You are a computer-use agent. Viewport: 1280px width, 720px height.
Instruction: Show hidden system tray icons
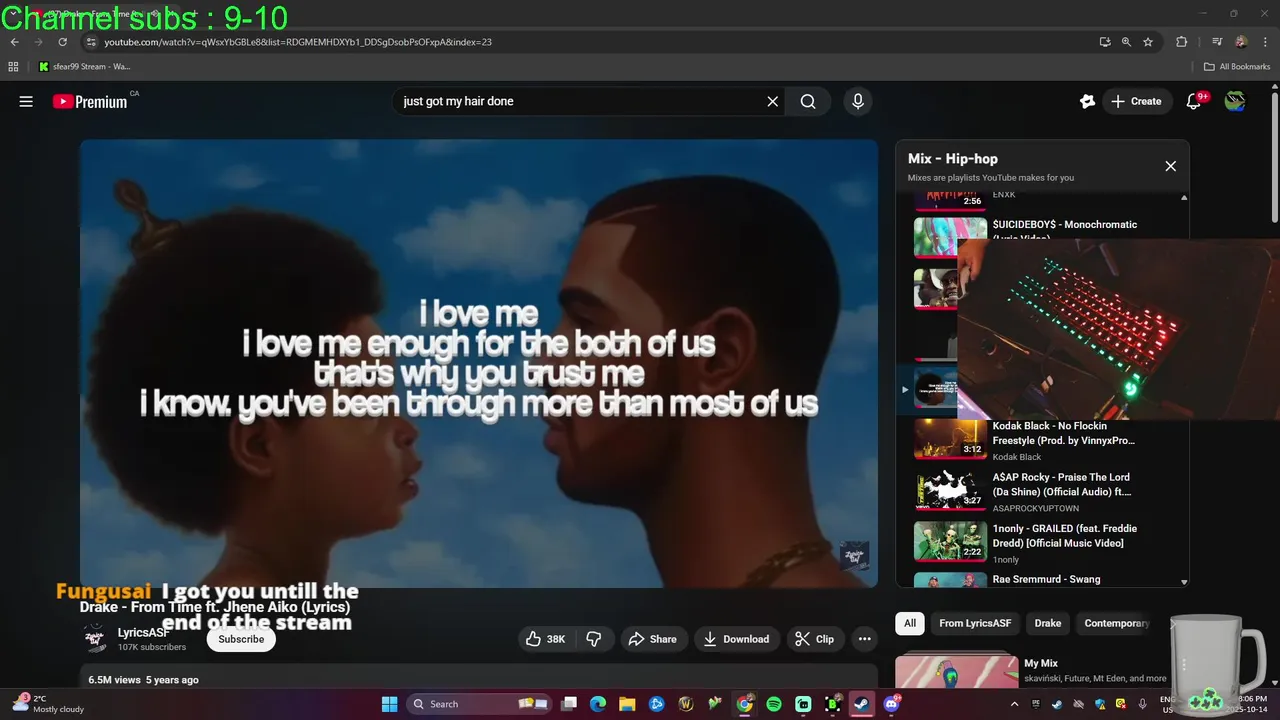point(1015,704)
